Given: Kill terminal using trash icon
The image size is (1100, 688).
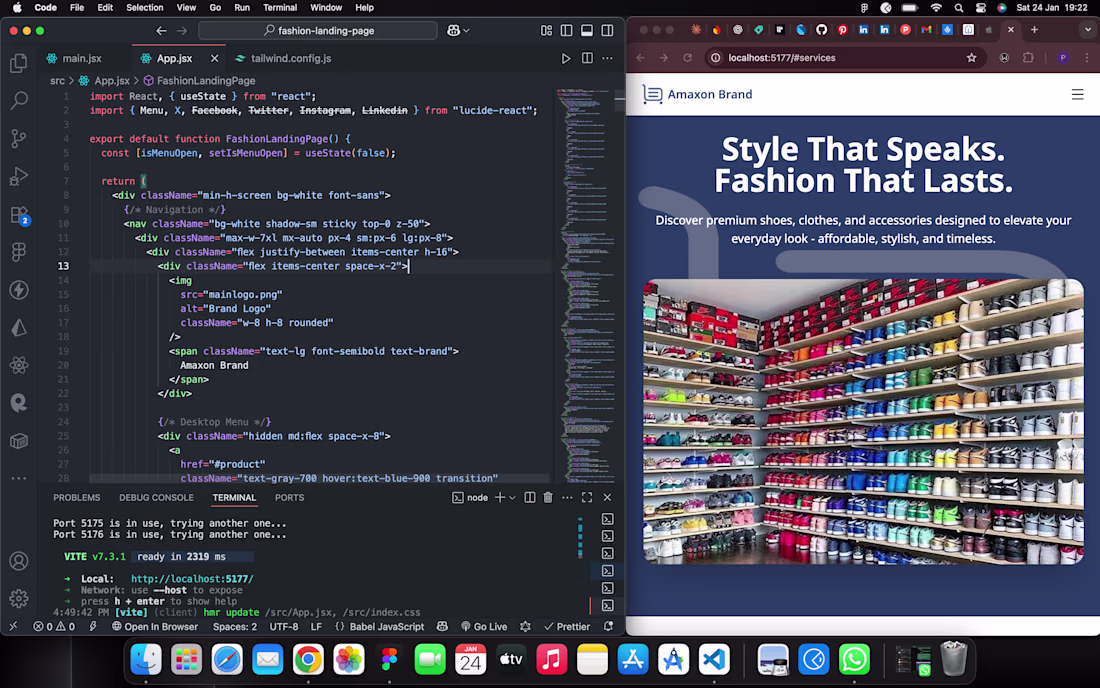Looking at the screenshot, I should pyautogui.click(x=548, y=498).
